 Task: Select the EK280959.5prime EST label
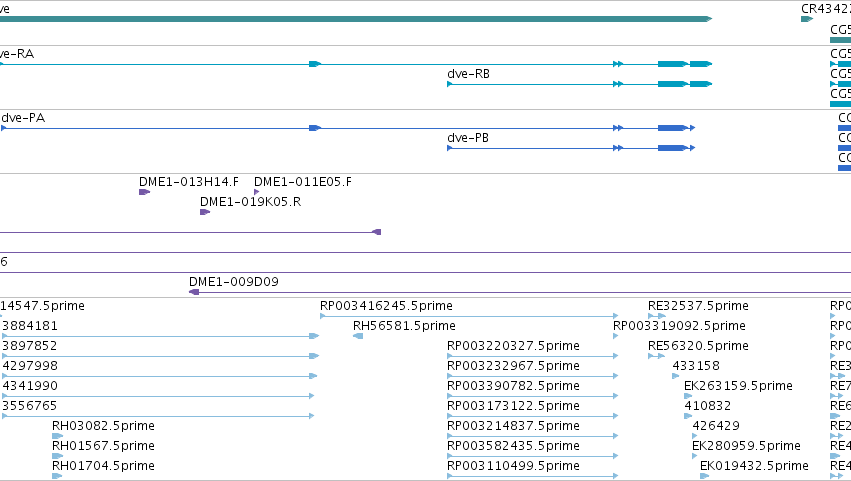click(x=746, y=446)
